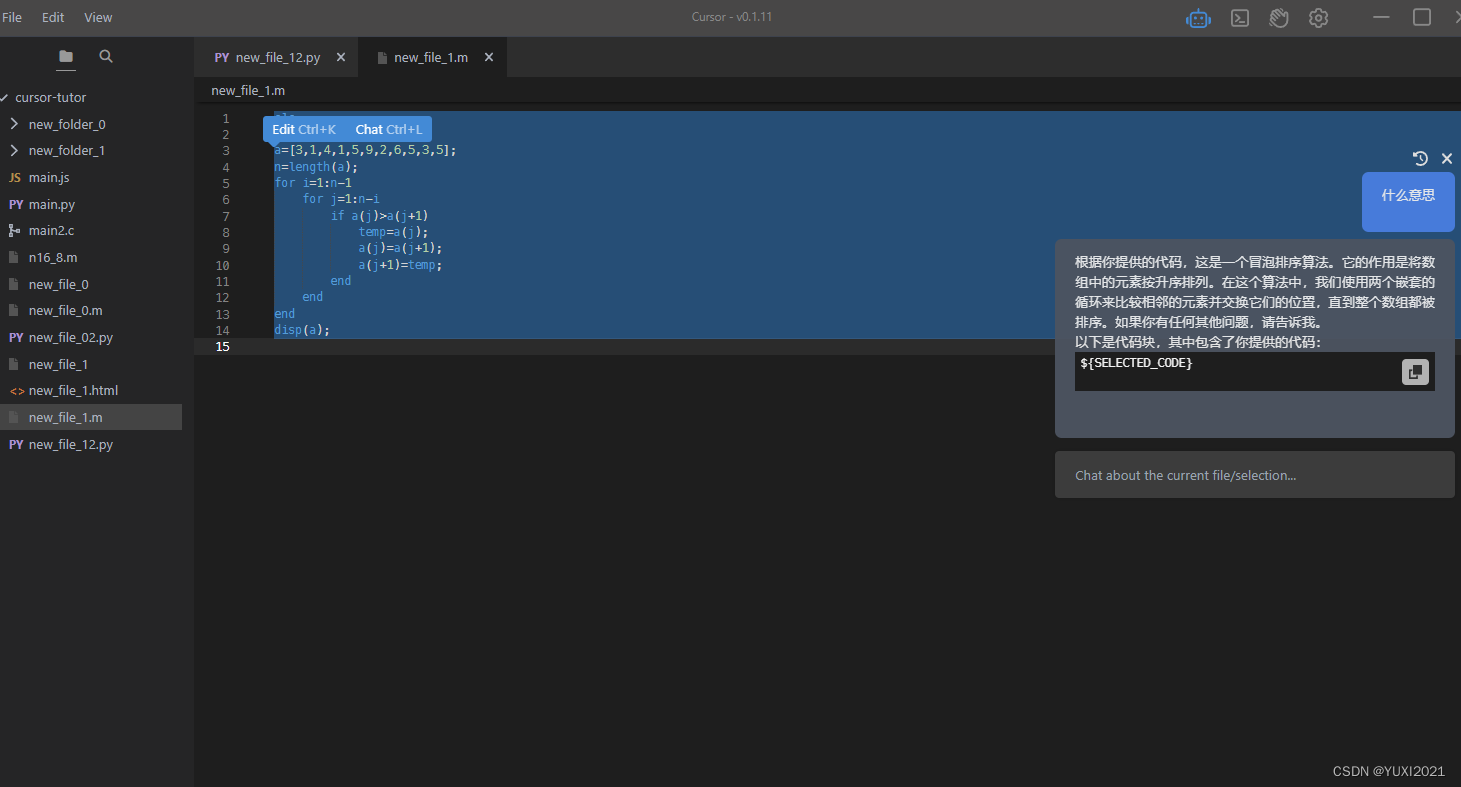Click the HTML icon of new_file_1.html
Viewport: 1461px width, 787px height.
click(16, 390)
